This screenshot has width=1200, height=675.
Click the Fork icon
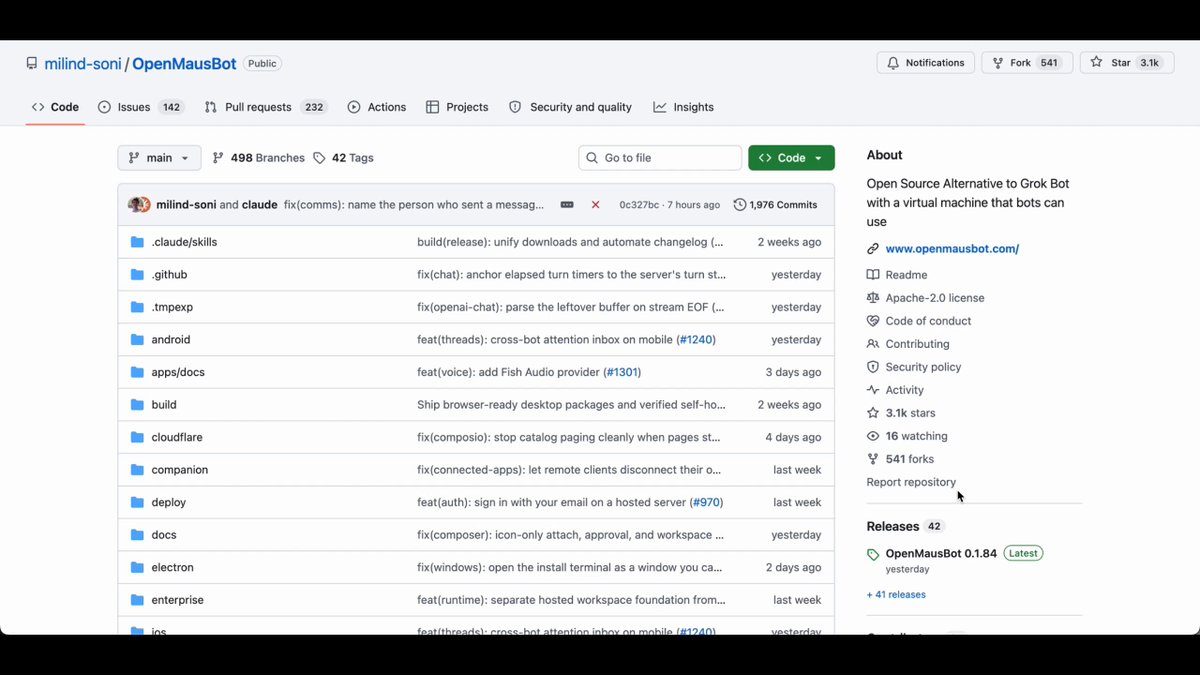click(997, 63)
